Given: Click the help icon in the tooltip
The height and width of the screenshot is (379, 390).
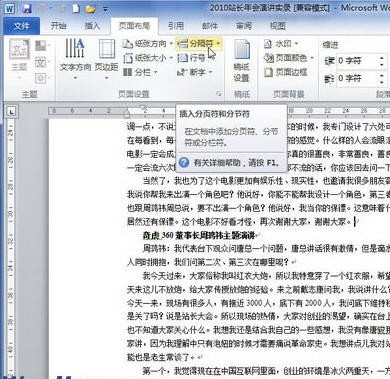Looking at the screenshot, I should (184, 163).
